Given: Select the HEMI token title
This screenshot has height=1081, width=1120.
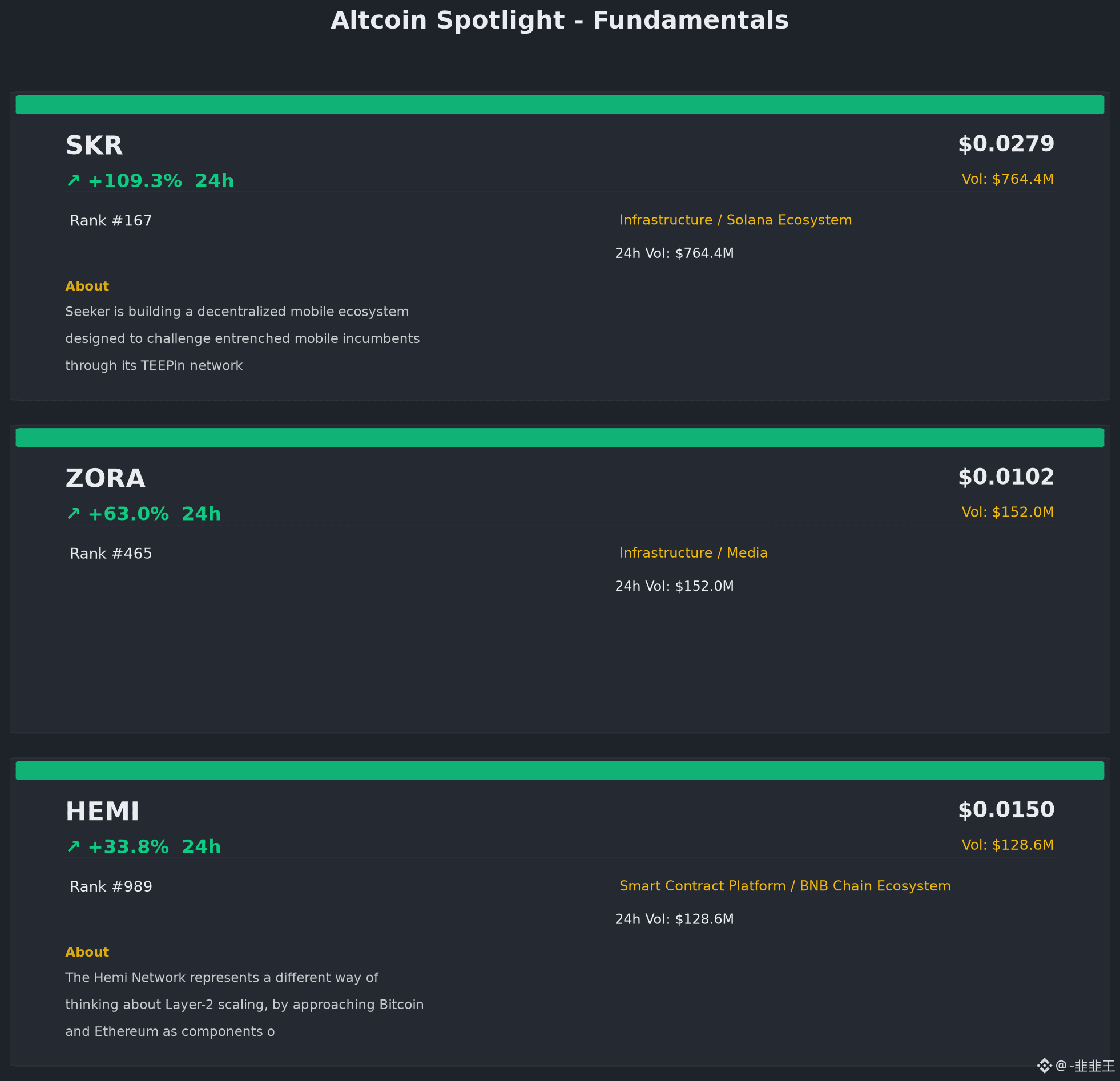Looking at the screenshot, I should 102,812.
